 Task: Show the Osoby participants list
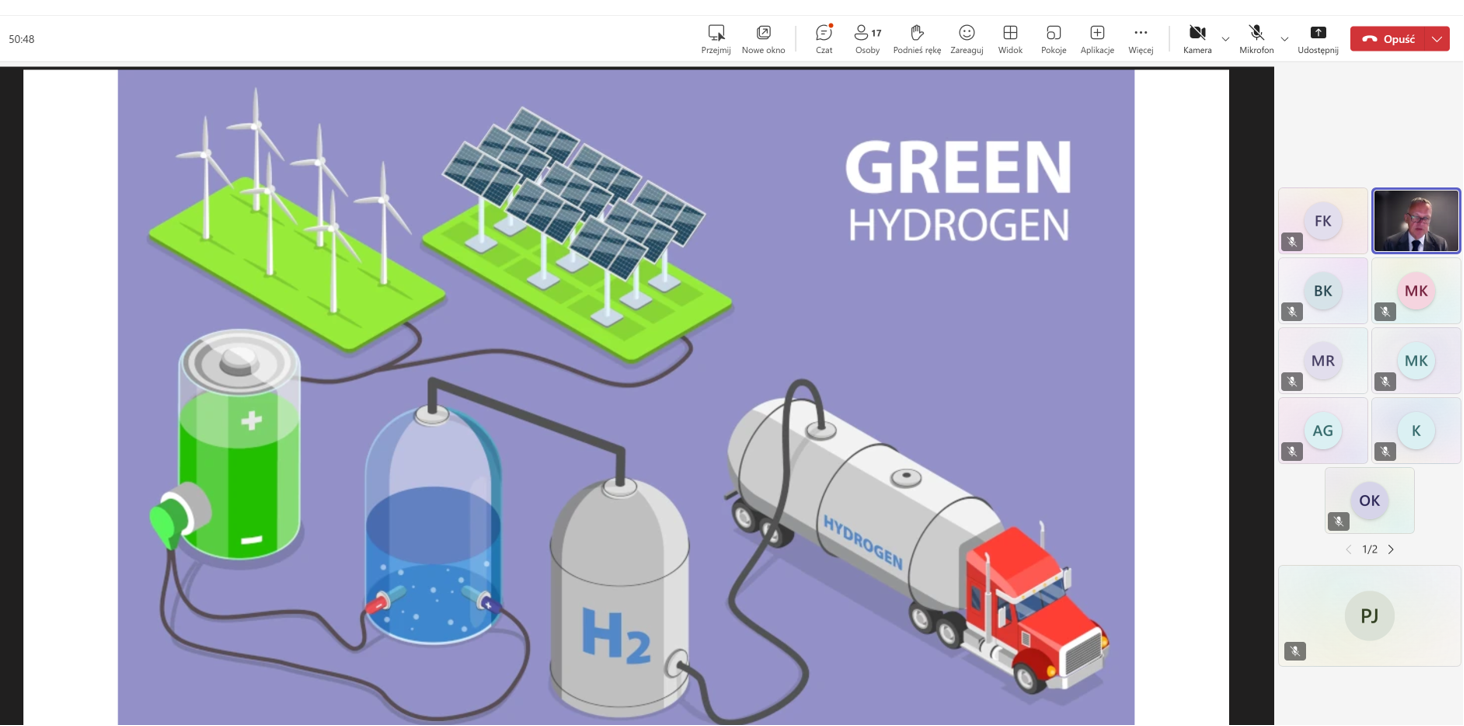click(867, 34)
